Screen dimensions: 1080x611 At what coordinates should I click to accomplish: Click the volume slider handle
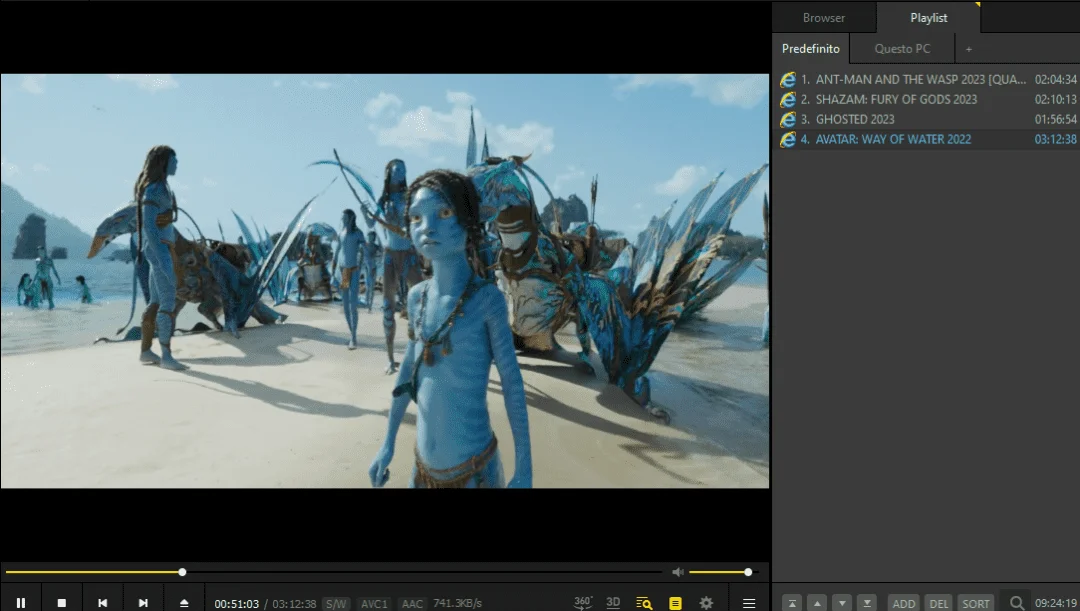point(748,572)
